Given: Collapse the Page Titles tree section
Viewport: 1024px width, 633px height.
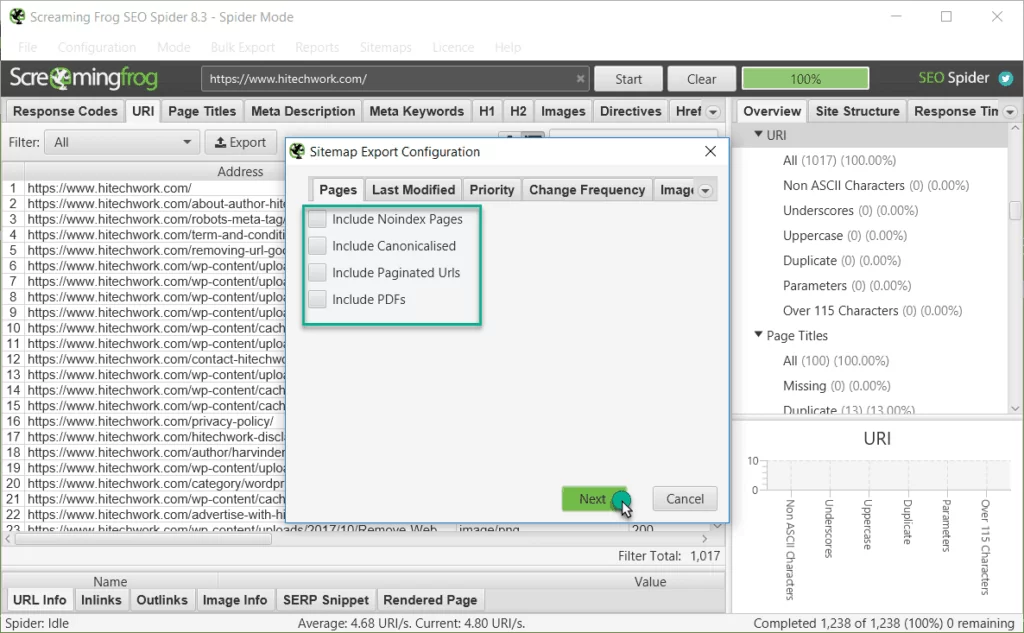Looking at the screenshot, I should pos(758,334).
